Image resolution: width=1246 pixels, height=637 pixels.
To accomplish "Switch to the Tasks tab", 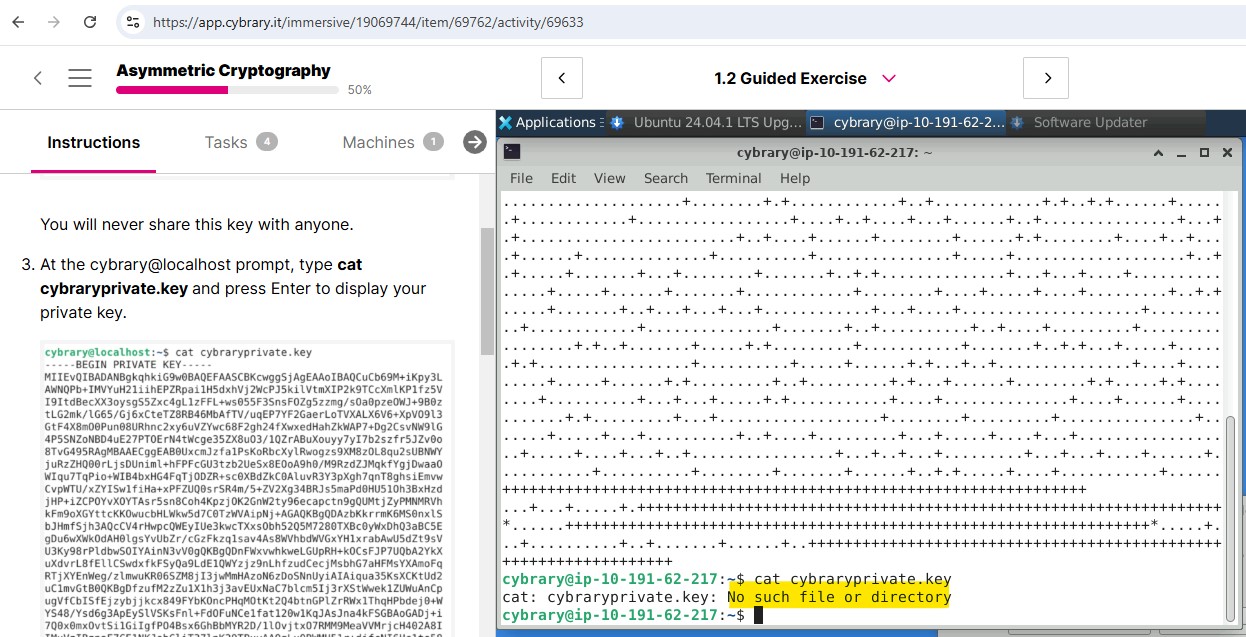I will click(240, 142).
